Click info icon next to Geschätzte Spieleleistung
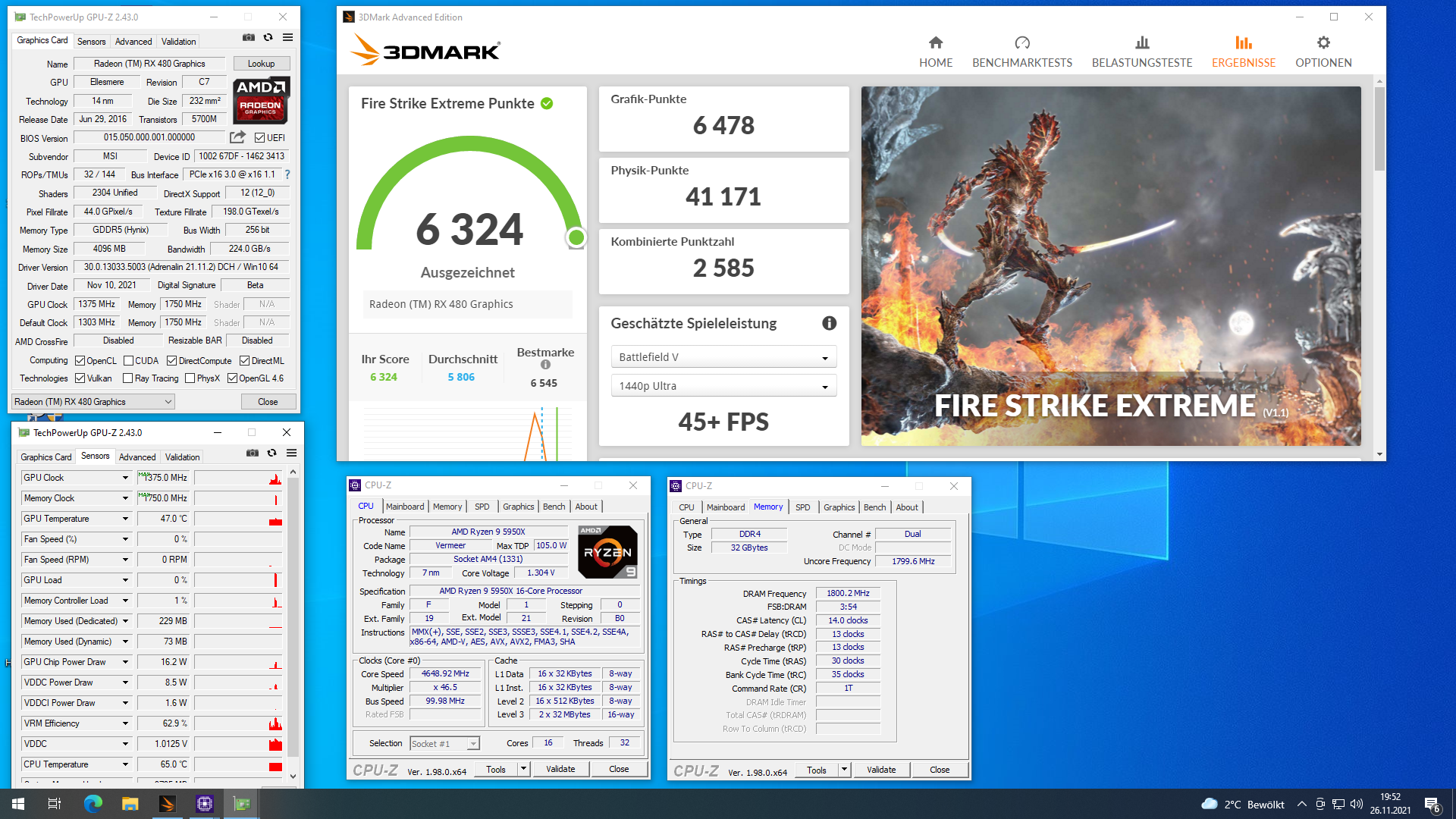Viewport: 1456px width, 819px height. click(x=830, y=323)
